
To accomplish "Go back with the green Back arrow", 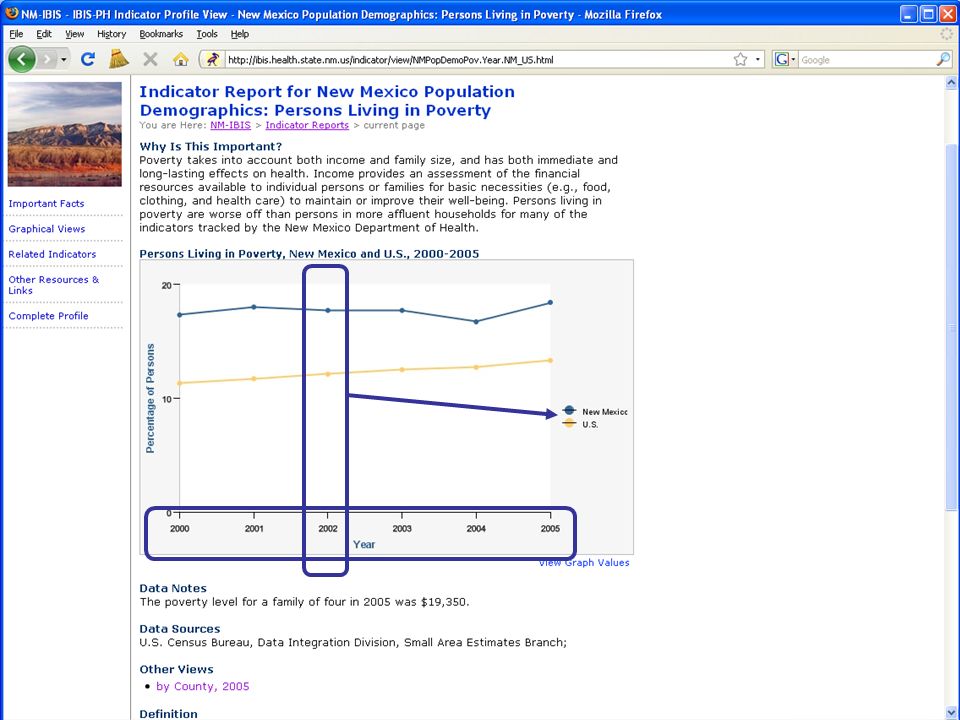I will pos(21,59).
